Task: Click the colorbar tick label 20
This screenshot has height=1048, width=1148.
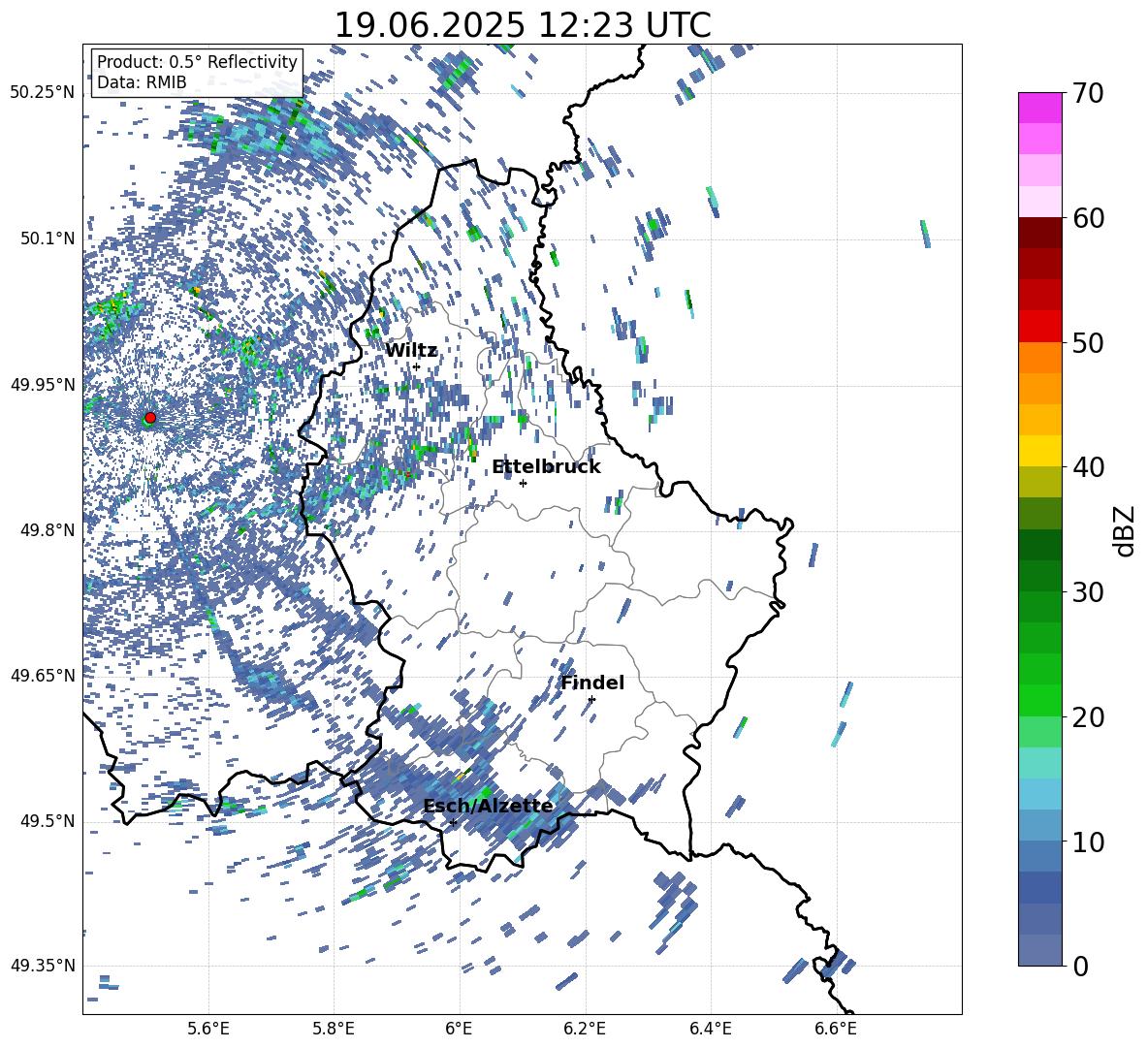Action: point(1088,716)
